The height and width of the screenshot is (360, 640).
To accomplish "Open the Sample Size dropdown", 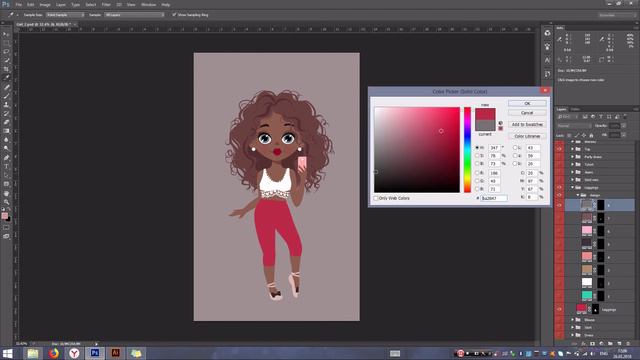I will (x=65, y=15).
